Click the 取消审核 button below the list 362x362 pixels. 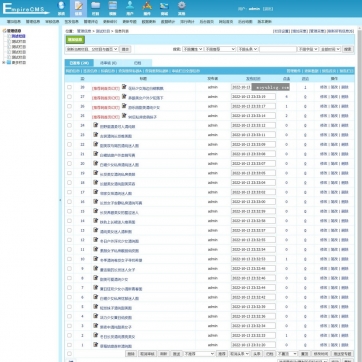[x=147, y=354]
